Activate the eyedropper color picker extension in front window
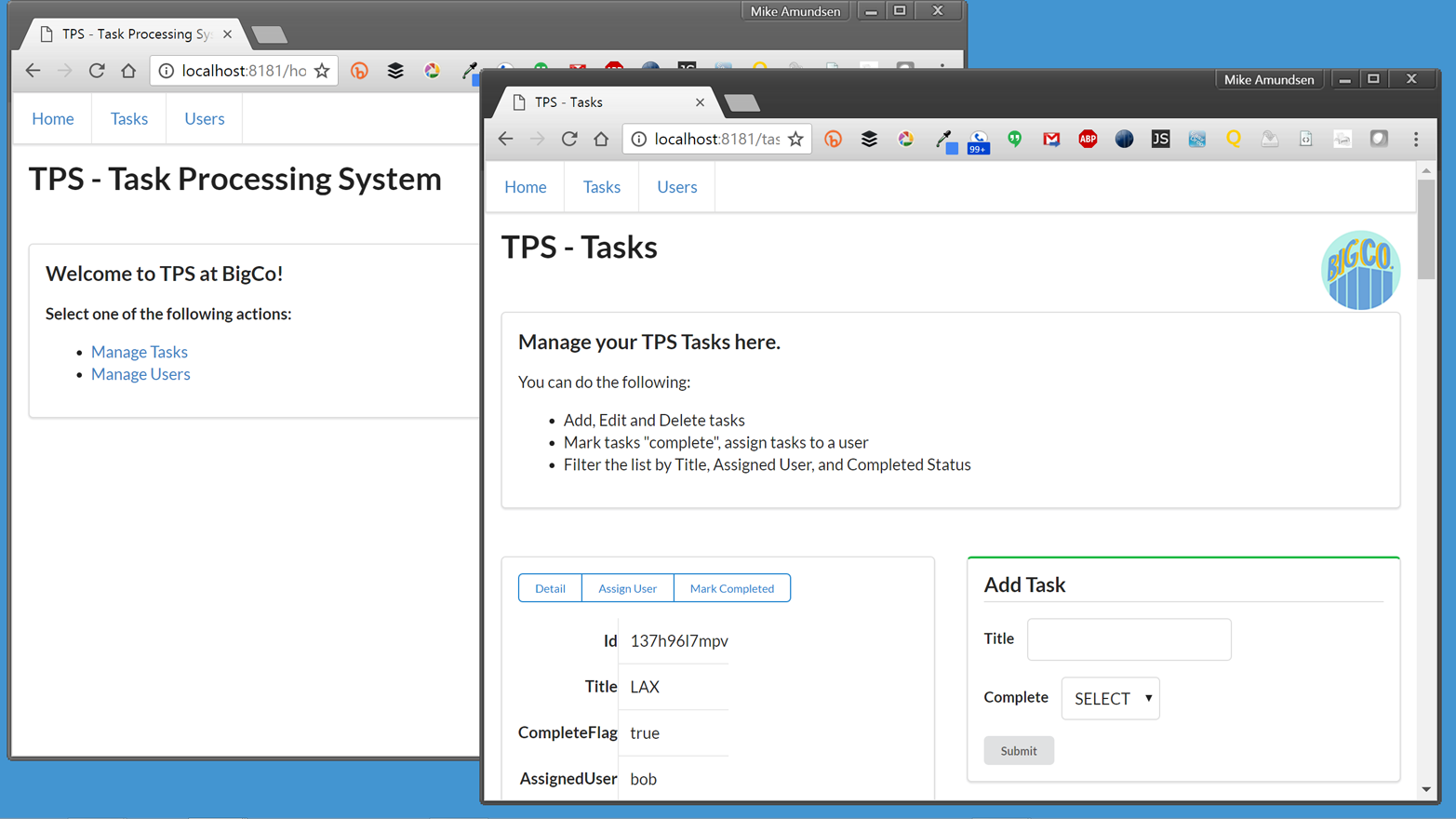 [944, 141]
